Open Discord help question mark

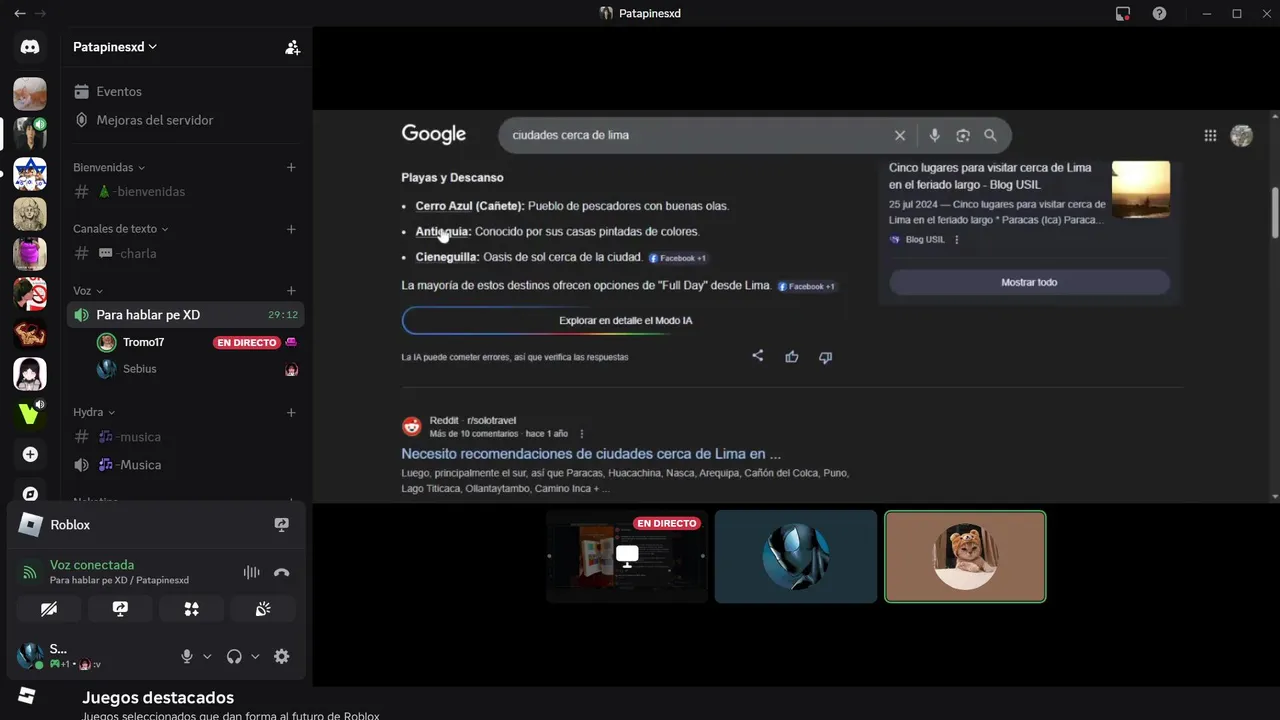click(x=1159, y=13)
